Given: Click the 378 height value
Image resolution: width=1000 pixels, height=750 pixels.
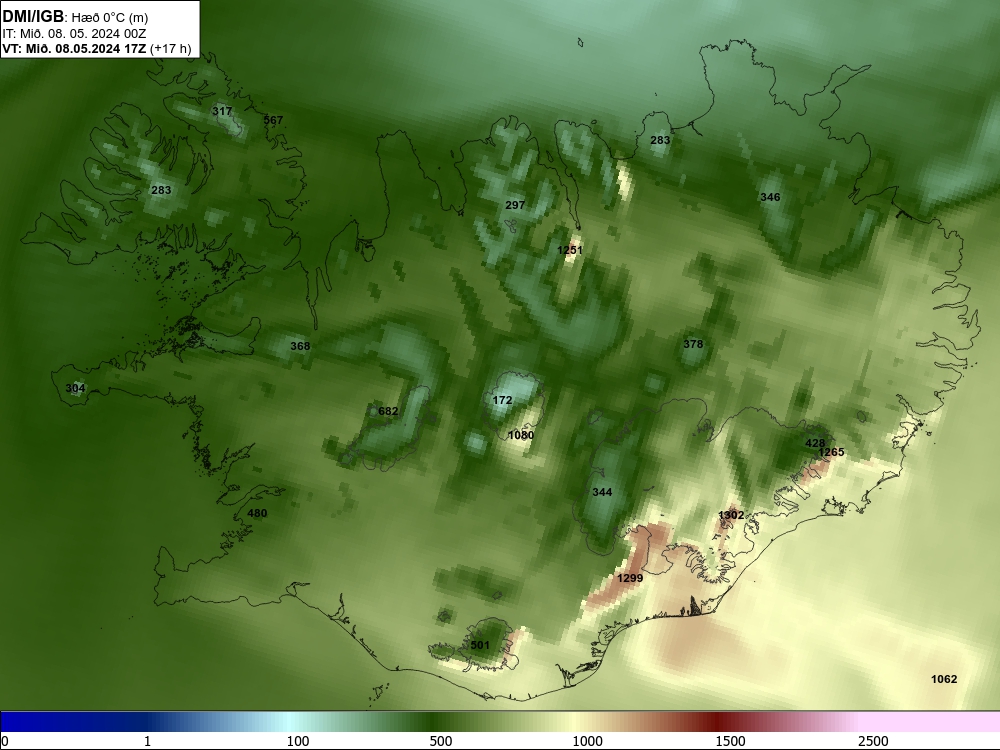Looking at the screenshot, I should (693, 344).
